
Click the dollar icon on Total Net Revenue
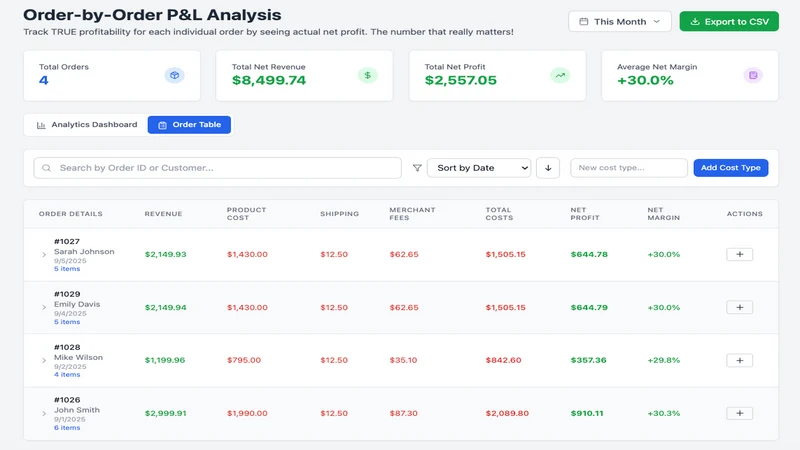pos(367,76)
